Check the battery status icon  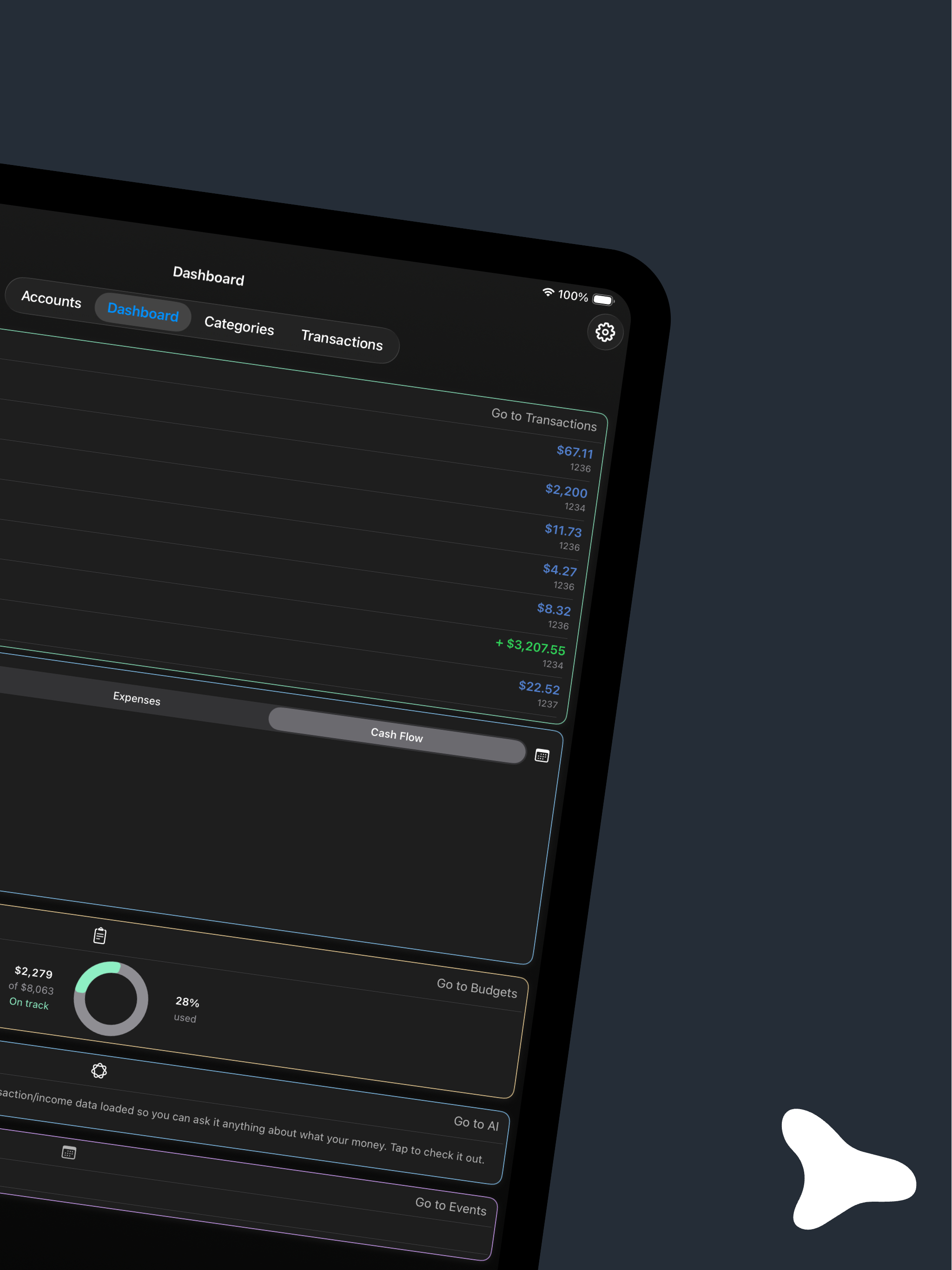pos(603,300)
